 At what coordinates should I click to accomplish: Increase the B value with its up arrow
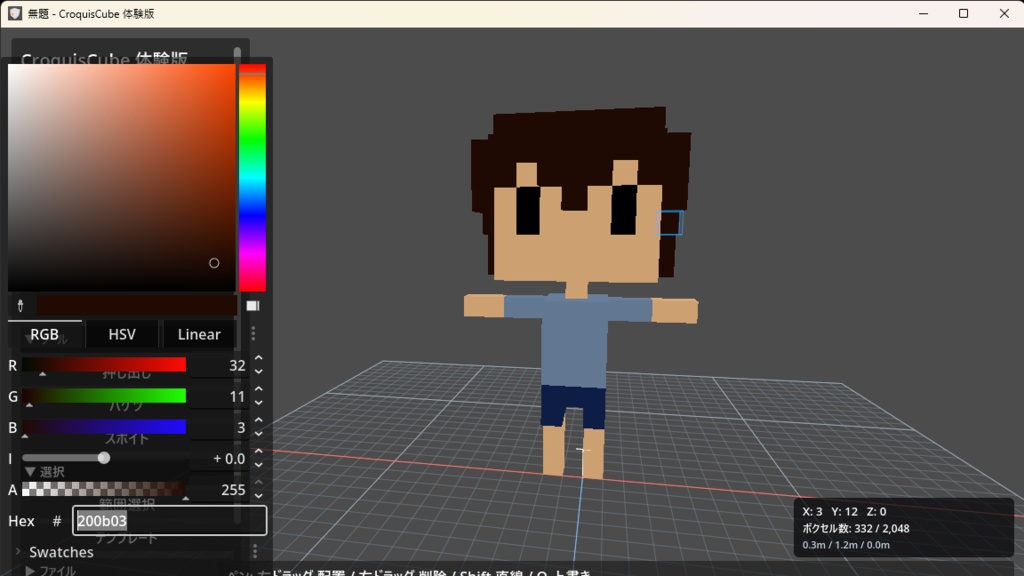pos(259,421)
